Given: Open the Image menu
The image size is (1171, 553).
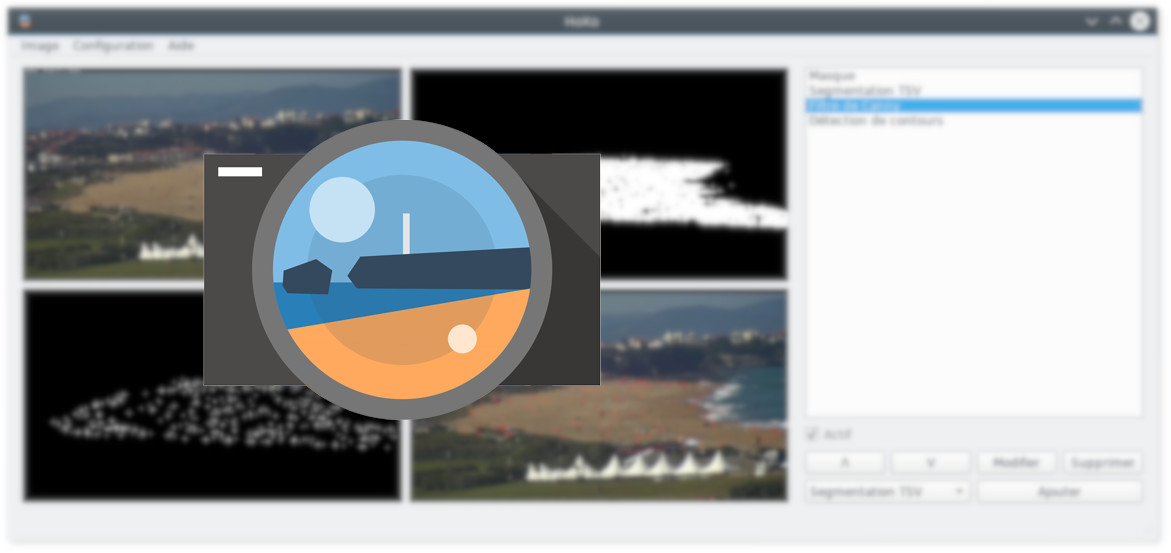Looking at the screenshot, I should click(40, 46).
